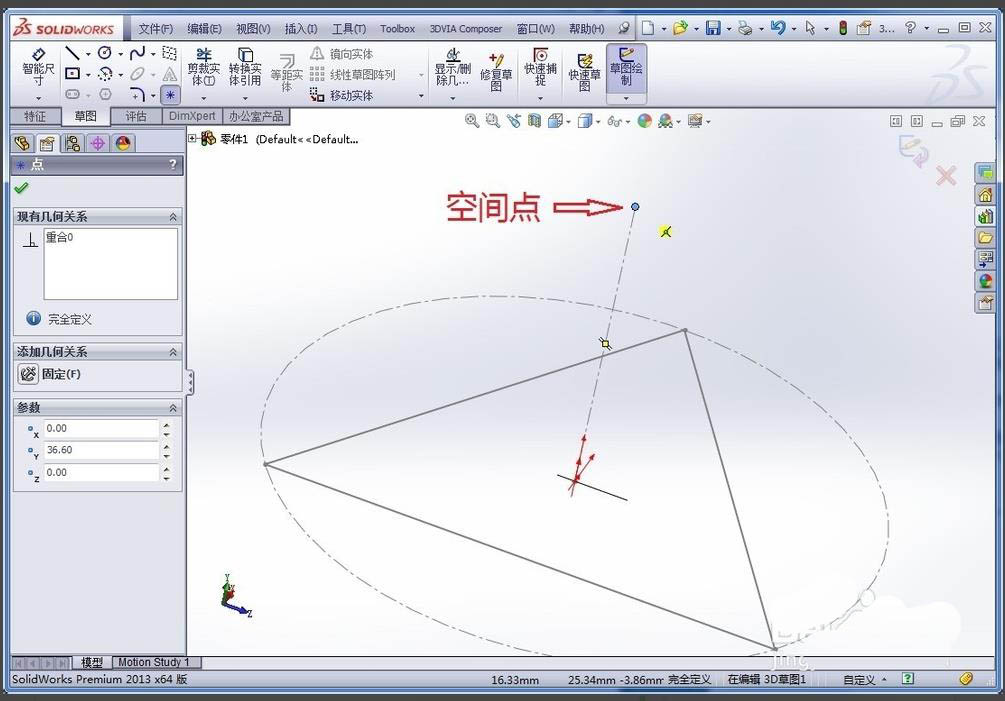Click the Rebuild traffic light icon

pyautogui.click(x=843, y=28)
